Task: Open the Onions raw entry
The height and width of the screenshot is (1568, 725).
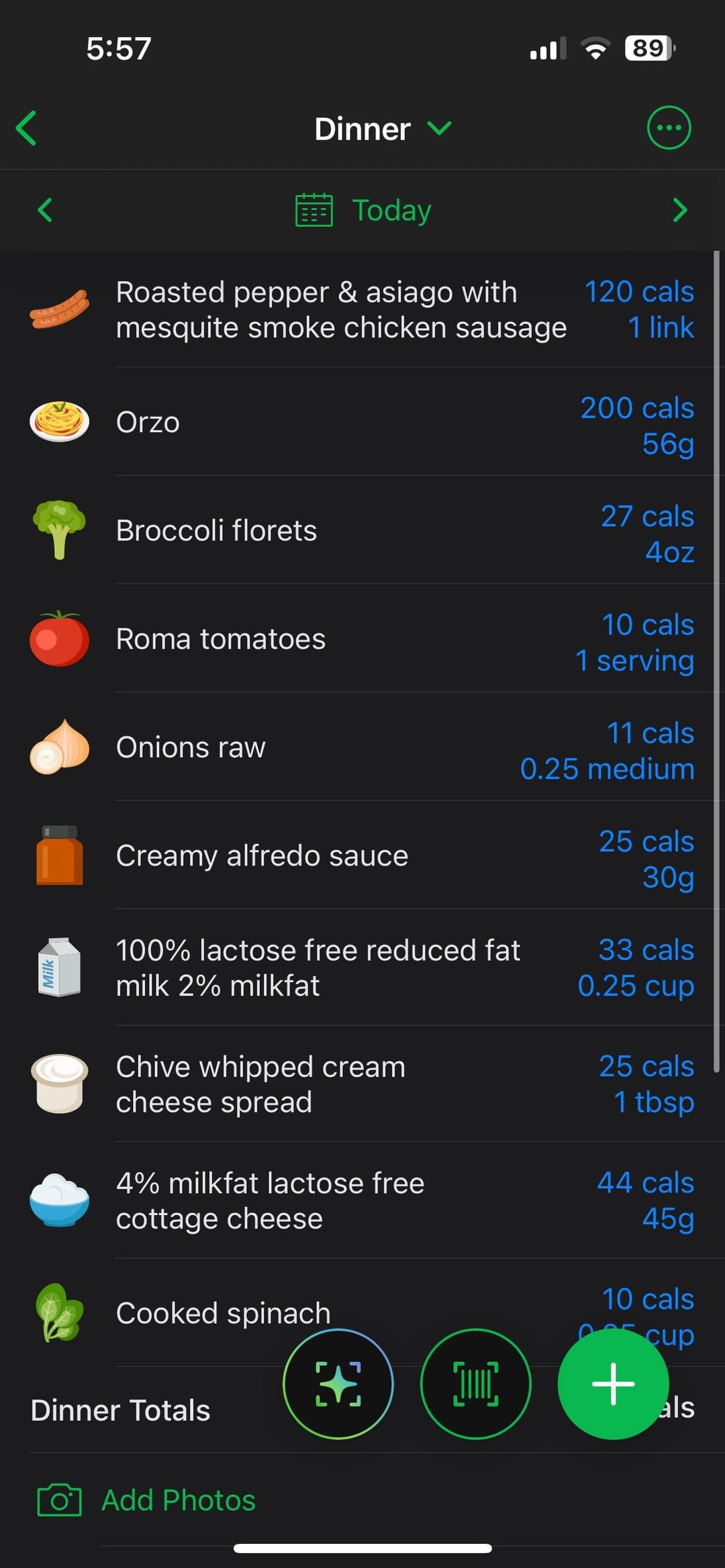Action: point(191,747)
